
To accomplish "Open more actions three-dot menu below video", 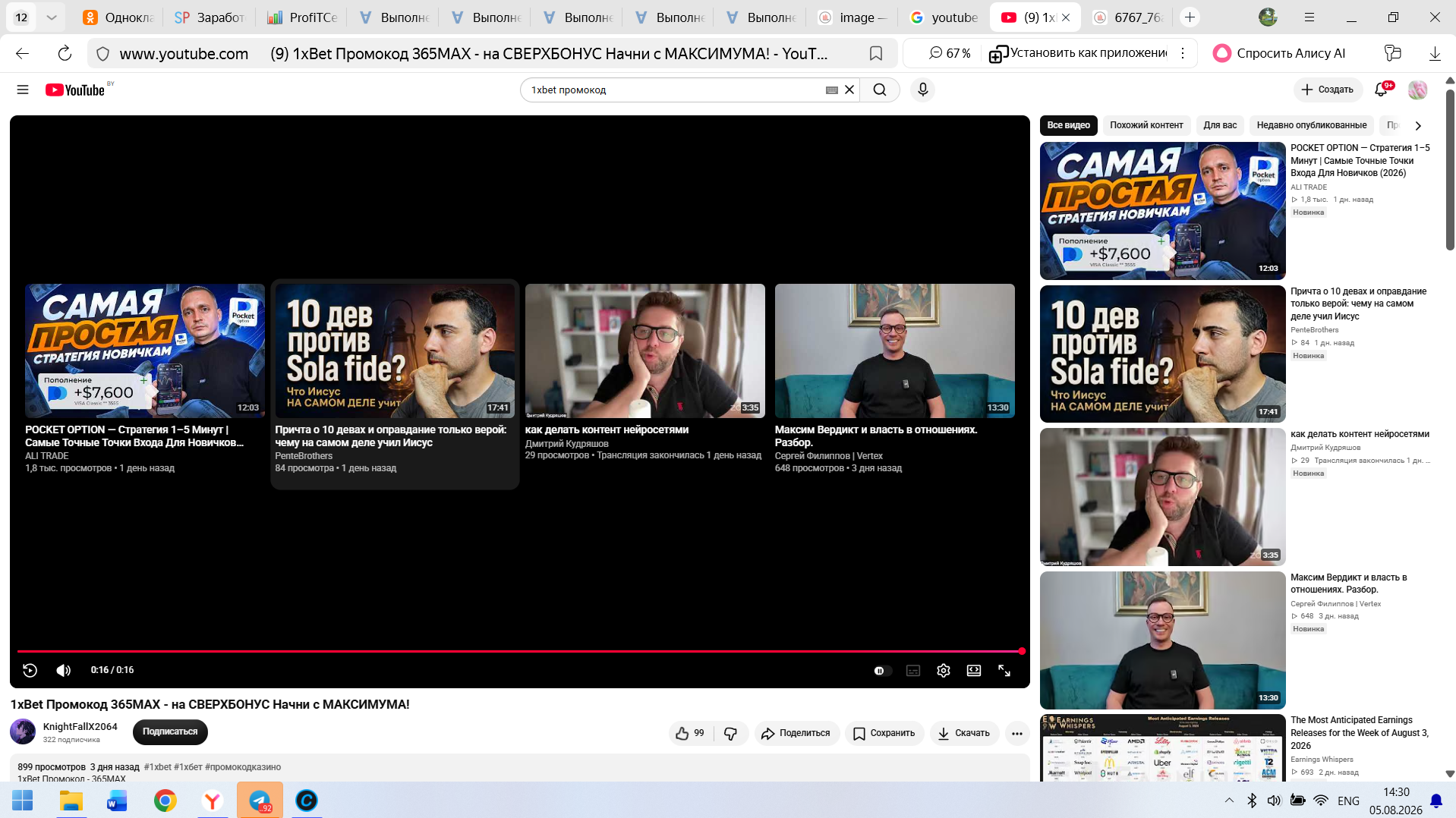I will (1017, 733).
